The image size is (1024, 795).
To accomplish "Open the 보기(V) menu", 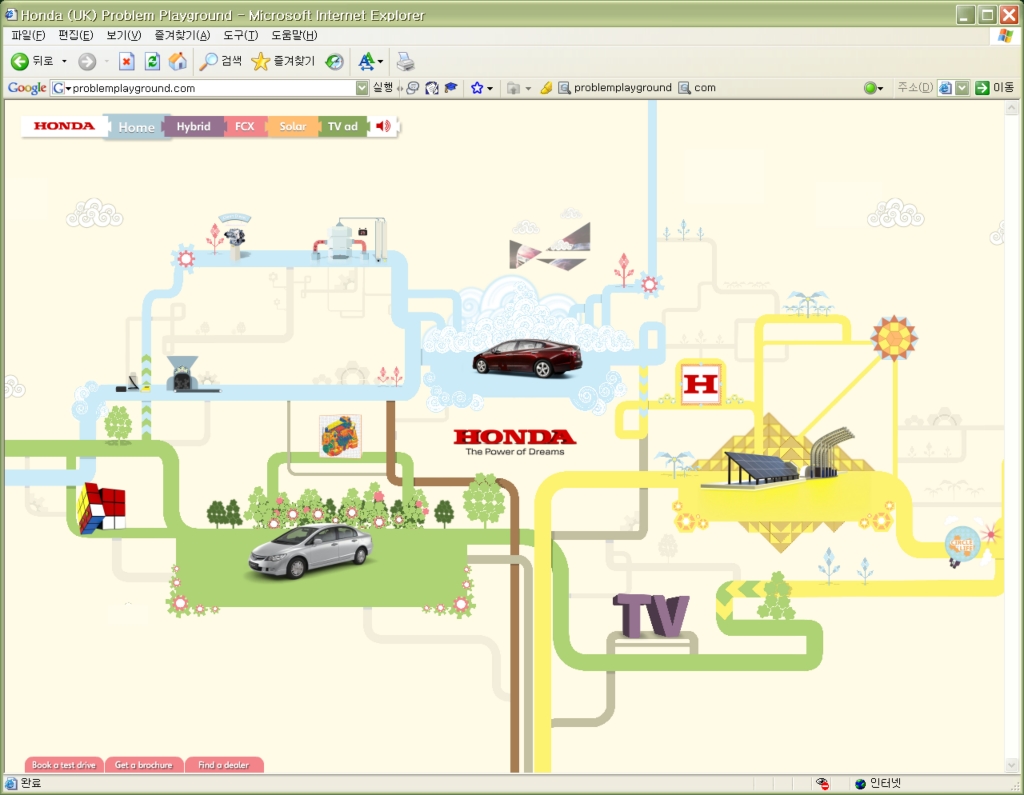I will click(123, 35).
